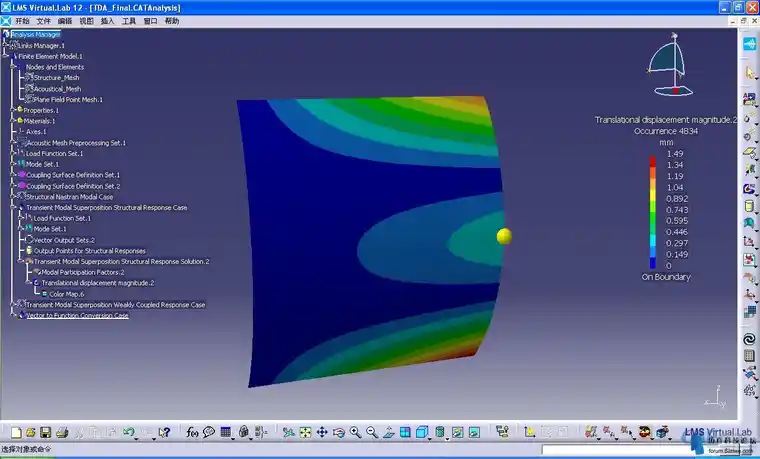This screenshot has width=760, height=459.
Task: Click the Design Table grid icon
Action: click(x=225, y=432)
